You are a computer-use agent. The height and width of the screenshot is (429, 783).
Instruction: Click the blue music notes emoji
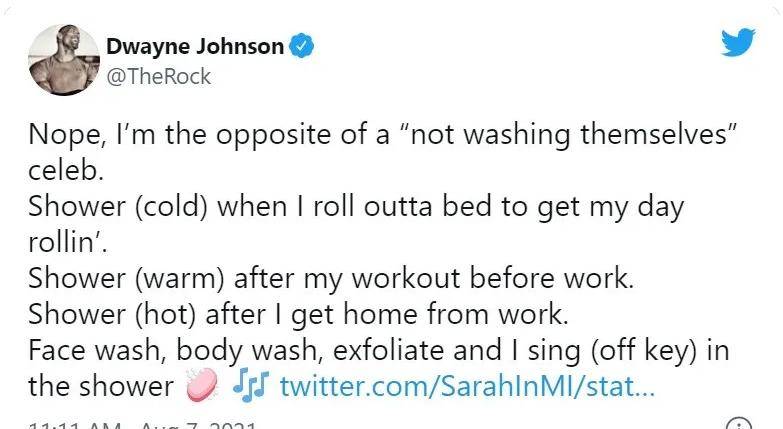tap(250, 384)
